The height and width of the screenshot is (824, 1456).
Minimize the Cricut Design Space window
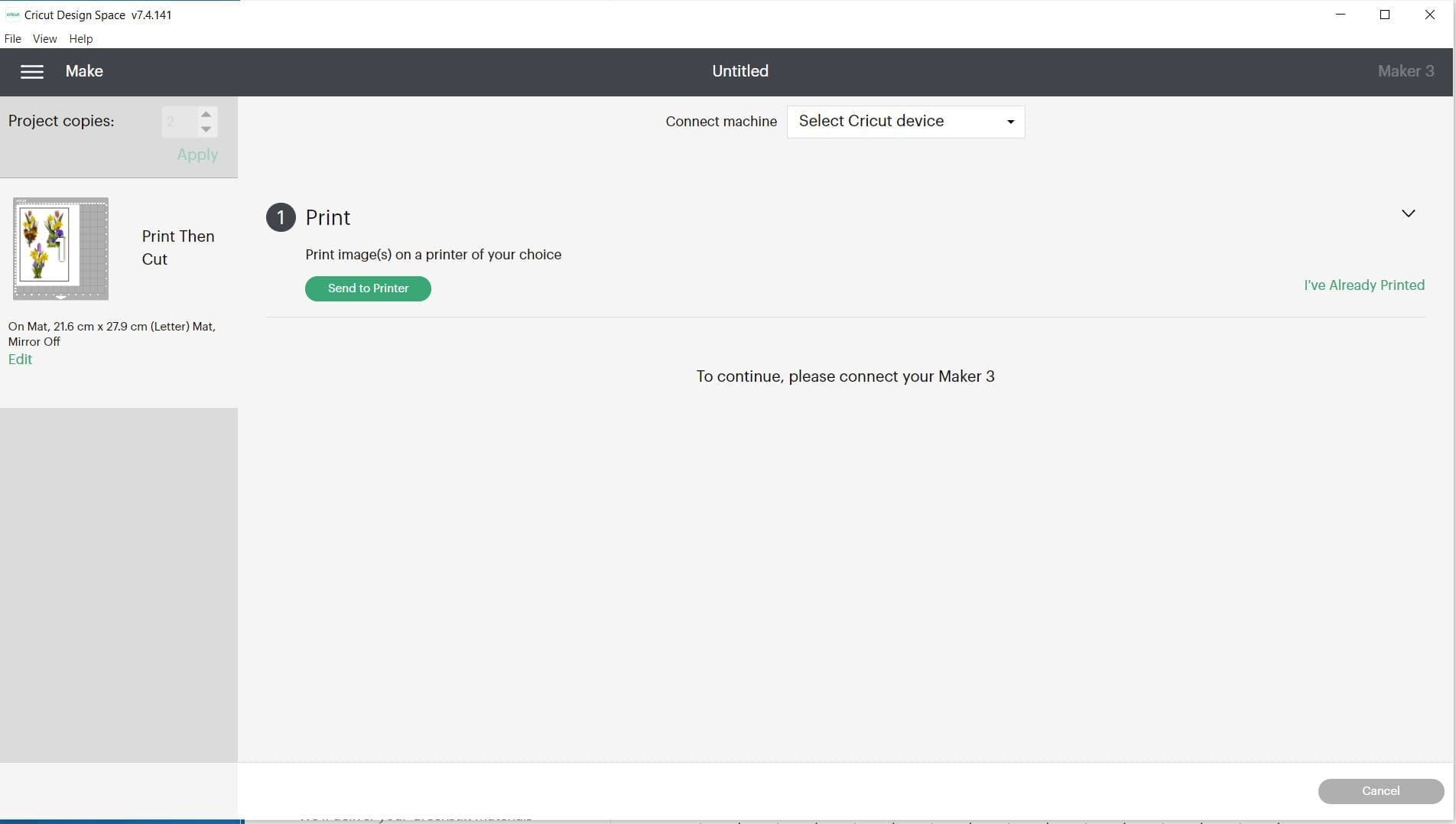pyautogui.click(x=1340, y=15)
